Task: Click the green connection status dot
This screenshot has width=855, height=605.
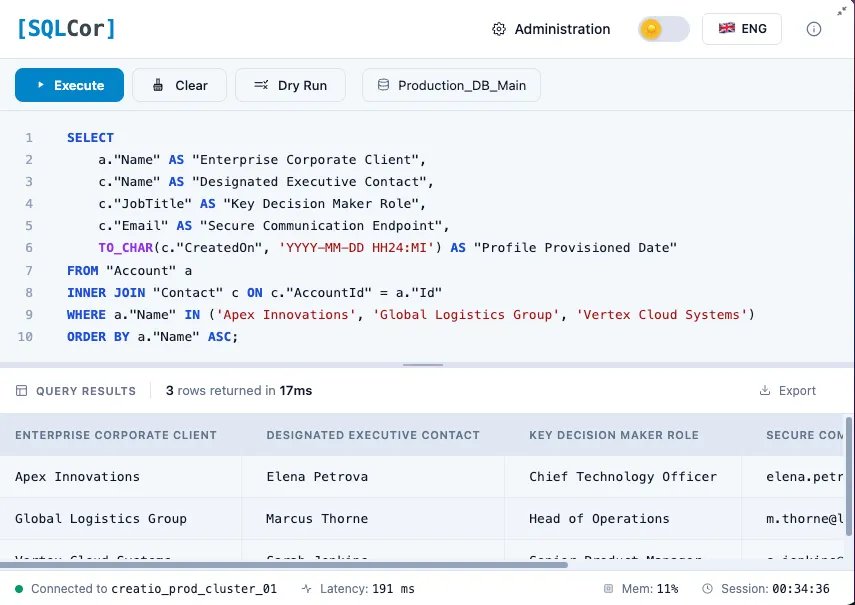Action: 19,589
